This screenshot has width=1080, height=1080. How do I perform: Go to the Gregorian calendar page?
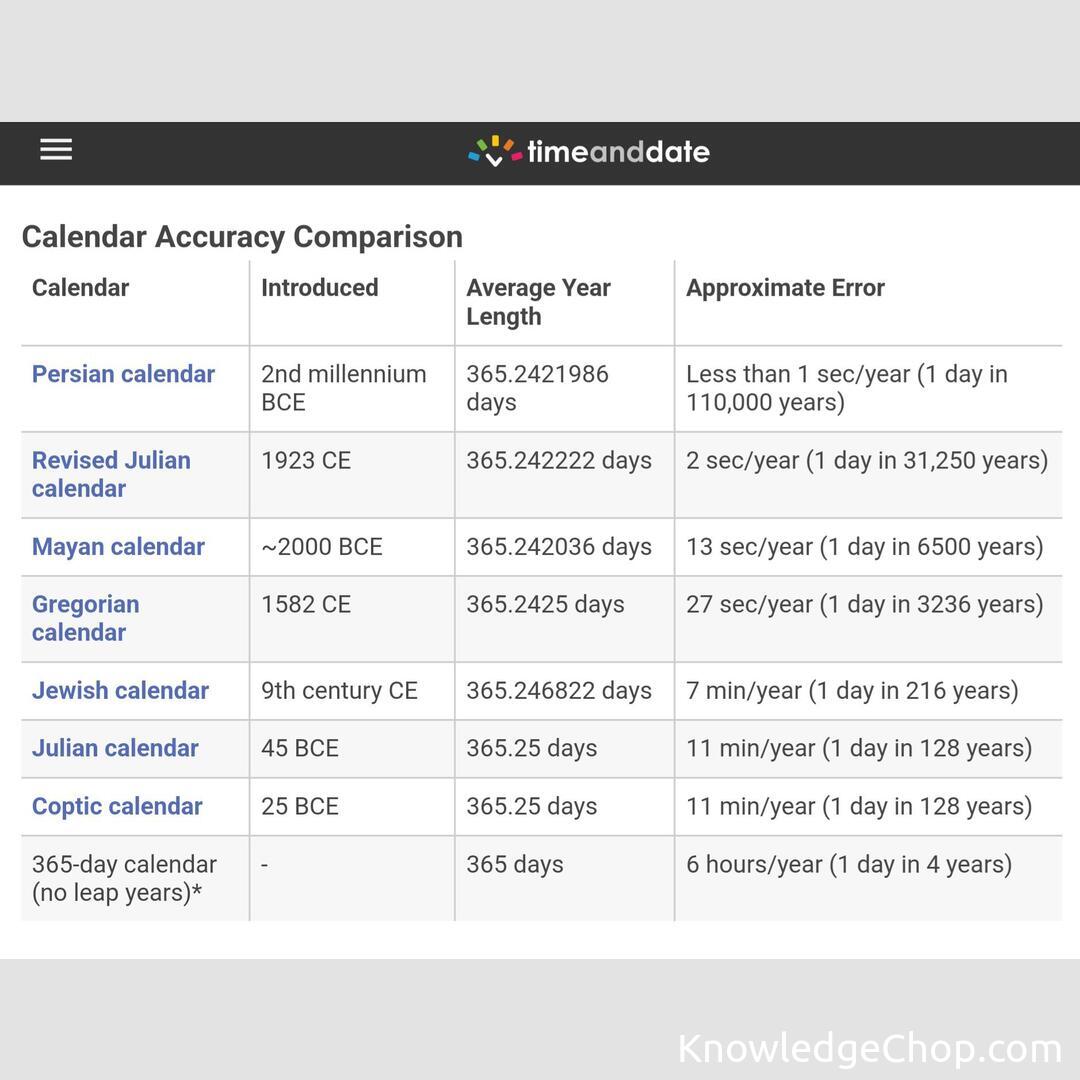tap(86, 618)
